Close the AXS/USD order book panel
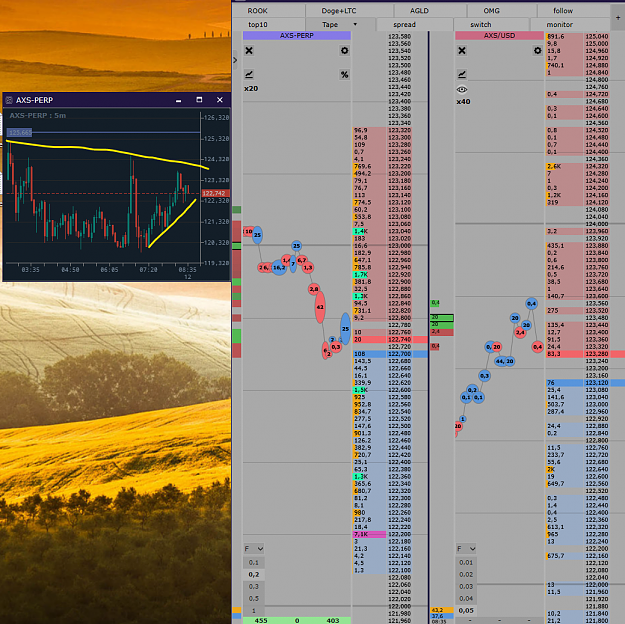The width and height of the screenshot is (625, 624). tap(462, 51)
